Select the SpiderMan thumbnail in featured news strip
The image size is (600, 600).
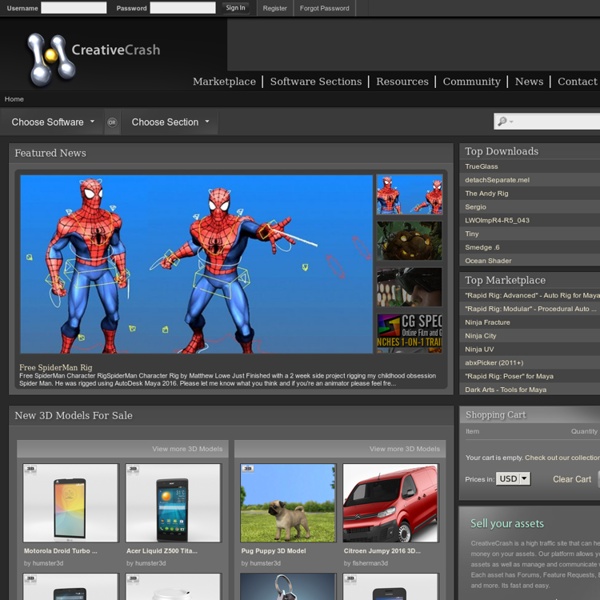point(409,195)
